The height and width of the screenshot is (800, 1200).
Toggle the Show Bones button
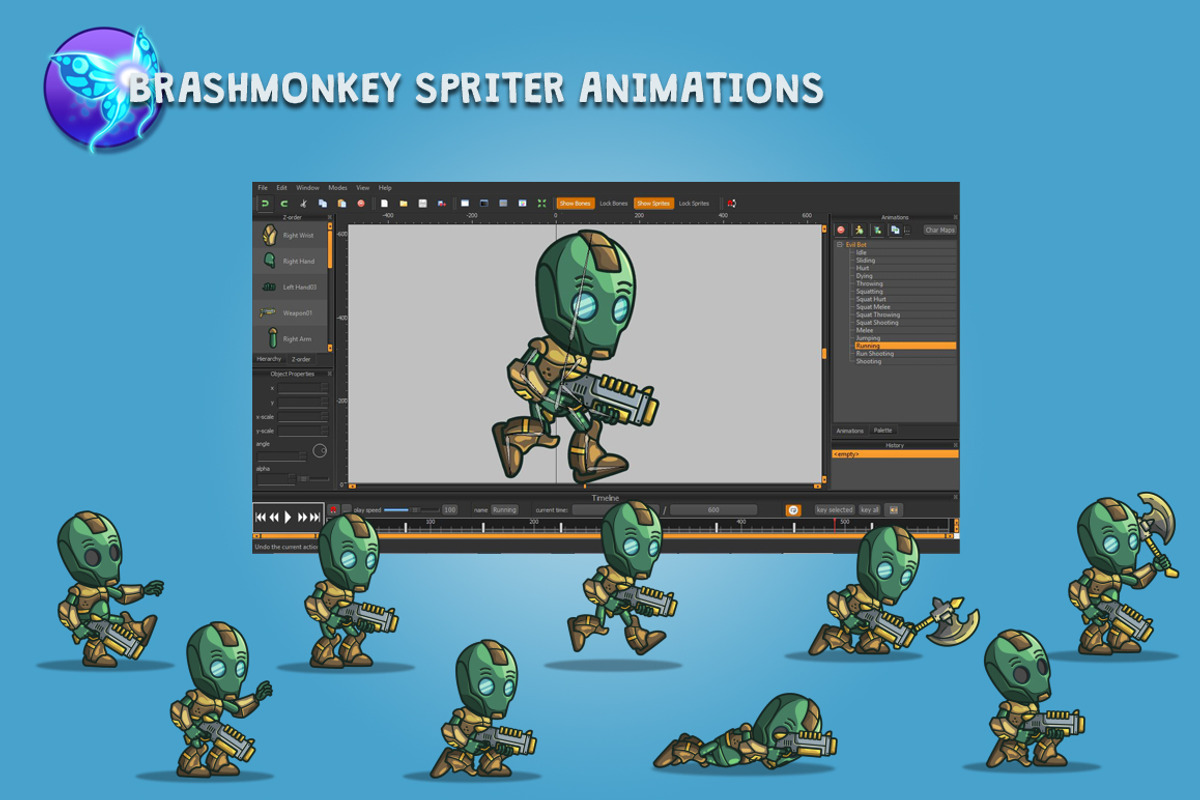(575, 203)
